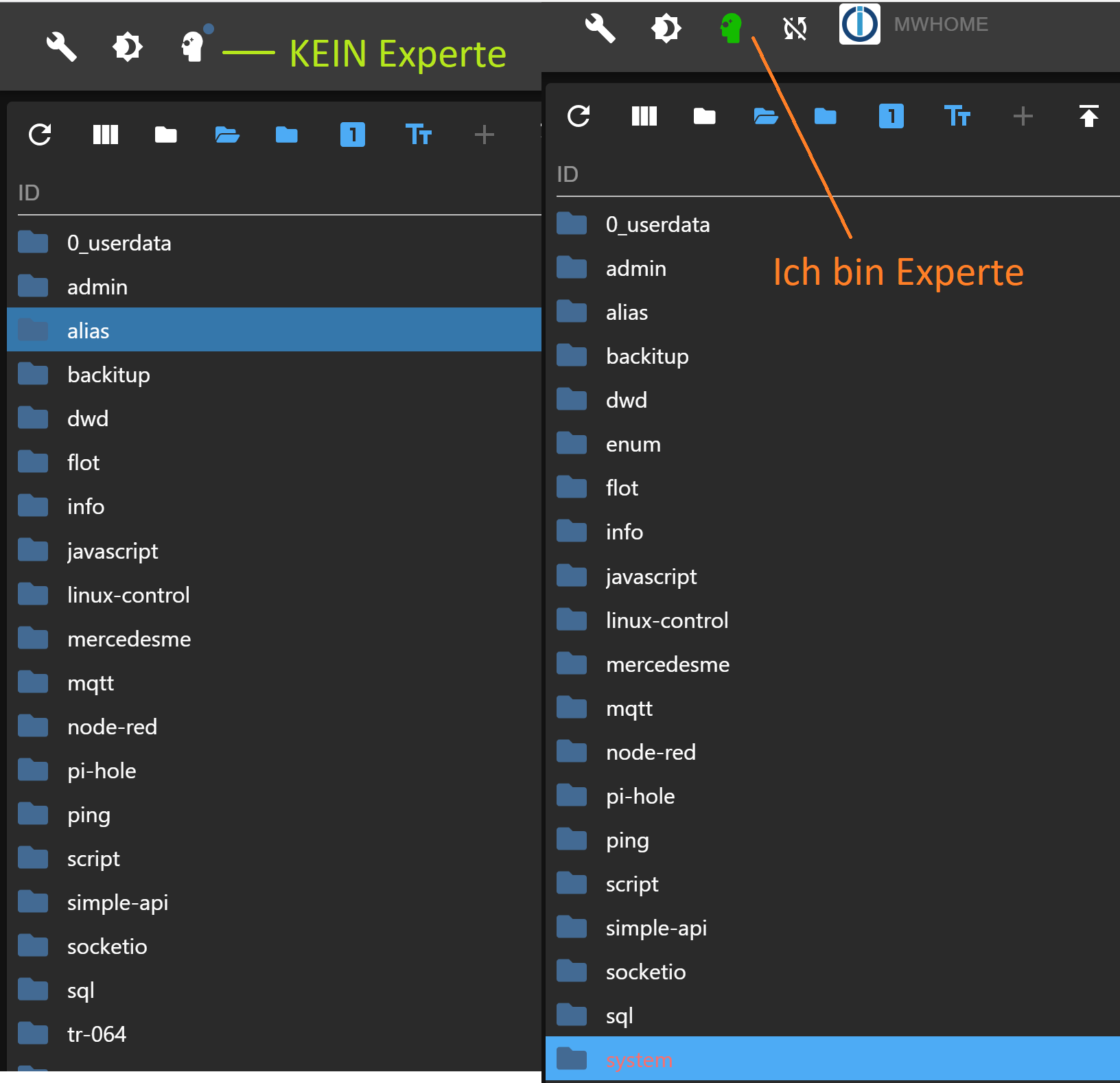This screenshot has height=1083, width=1120.
Task: Refresh object tree in right panel
Action: coord(579,116)
